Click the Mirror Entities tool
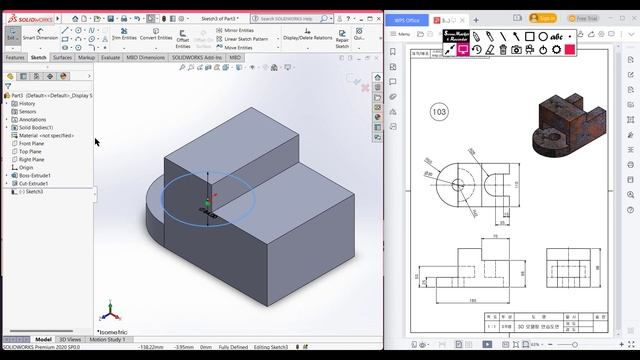The height and width of the screenshot is (360, 640). (x=235, y=30)
